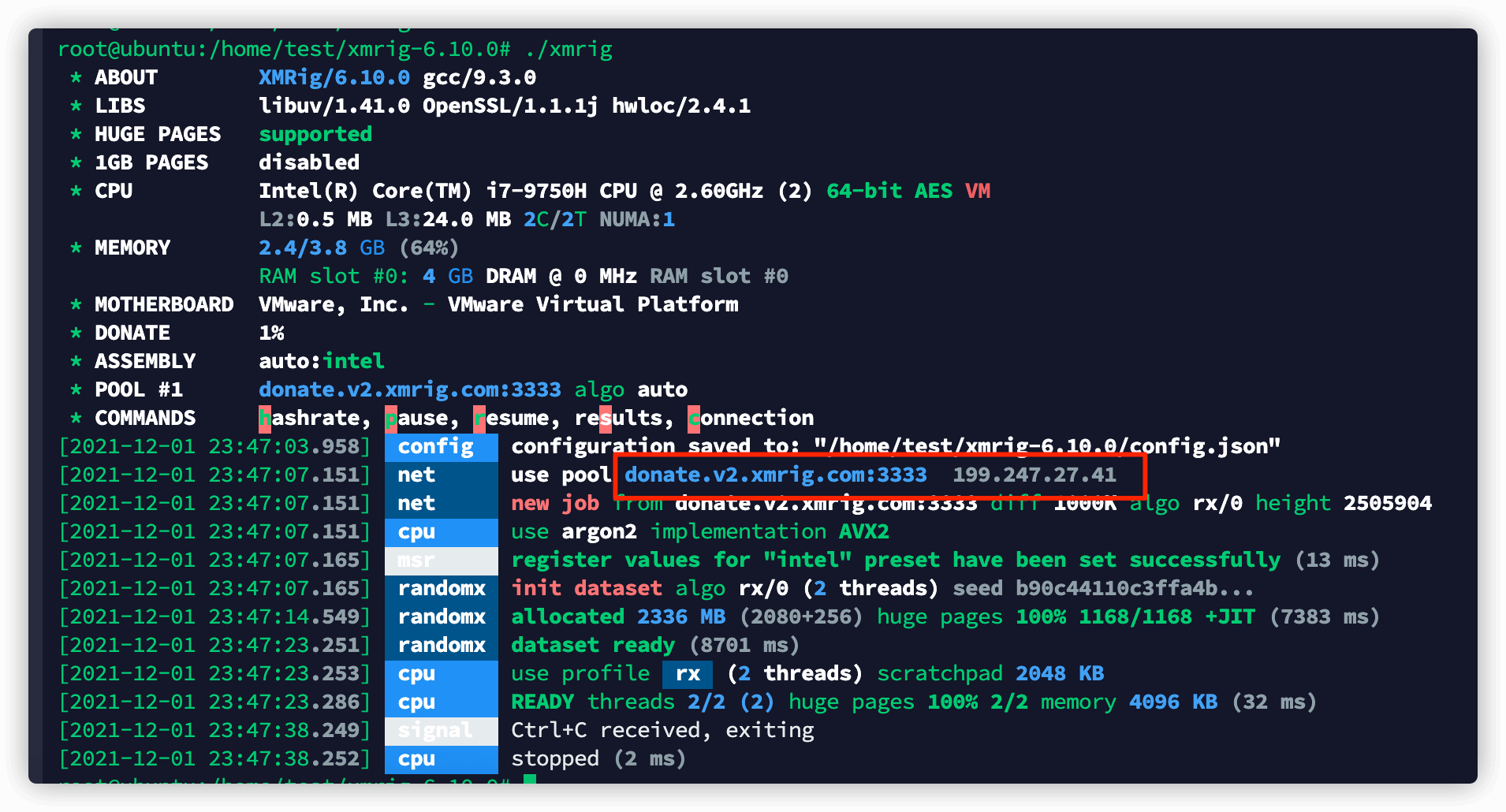Click timestamp '23:47:14.549'
Image resolution: width=1506 pixels, height=812 pixels.
coord(284,616)
